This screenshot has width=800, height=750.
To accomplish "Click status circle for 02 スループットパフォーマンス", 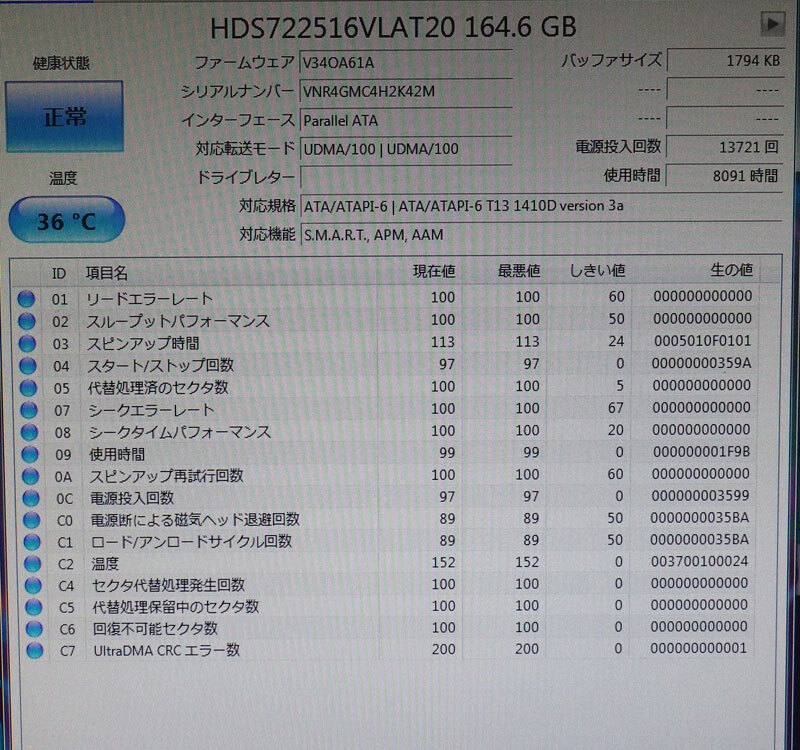I will (27, 321).
